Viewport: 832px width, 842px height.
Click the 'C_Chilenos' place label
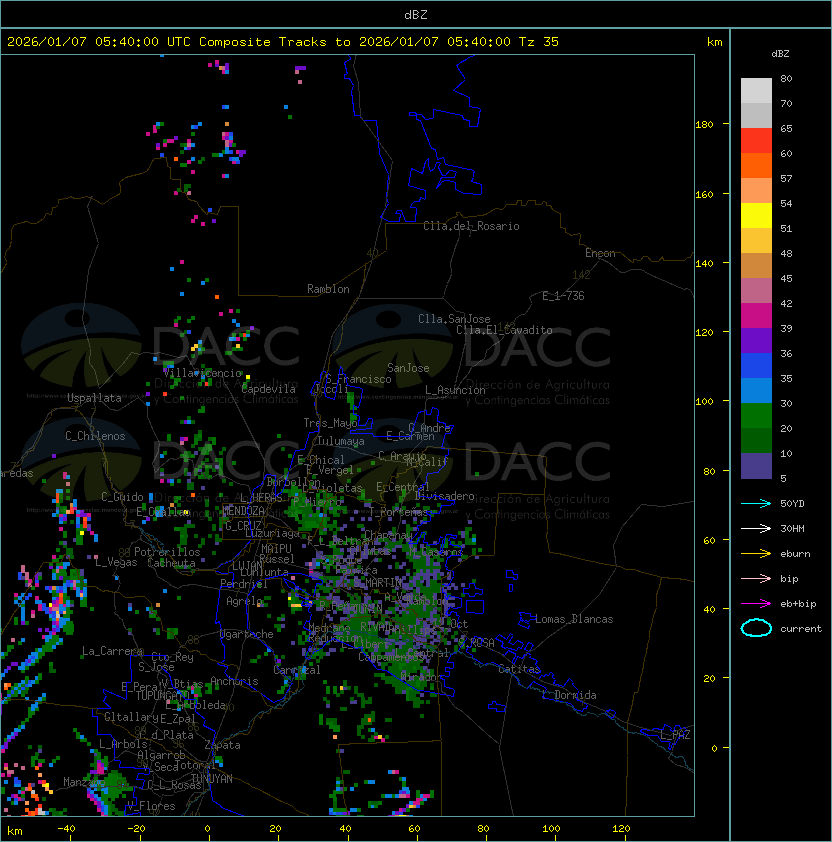pos(95,436)
